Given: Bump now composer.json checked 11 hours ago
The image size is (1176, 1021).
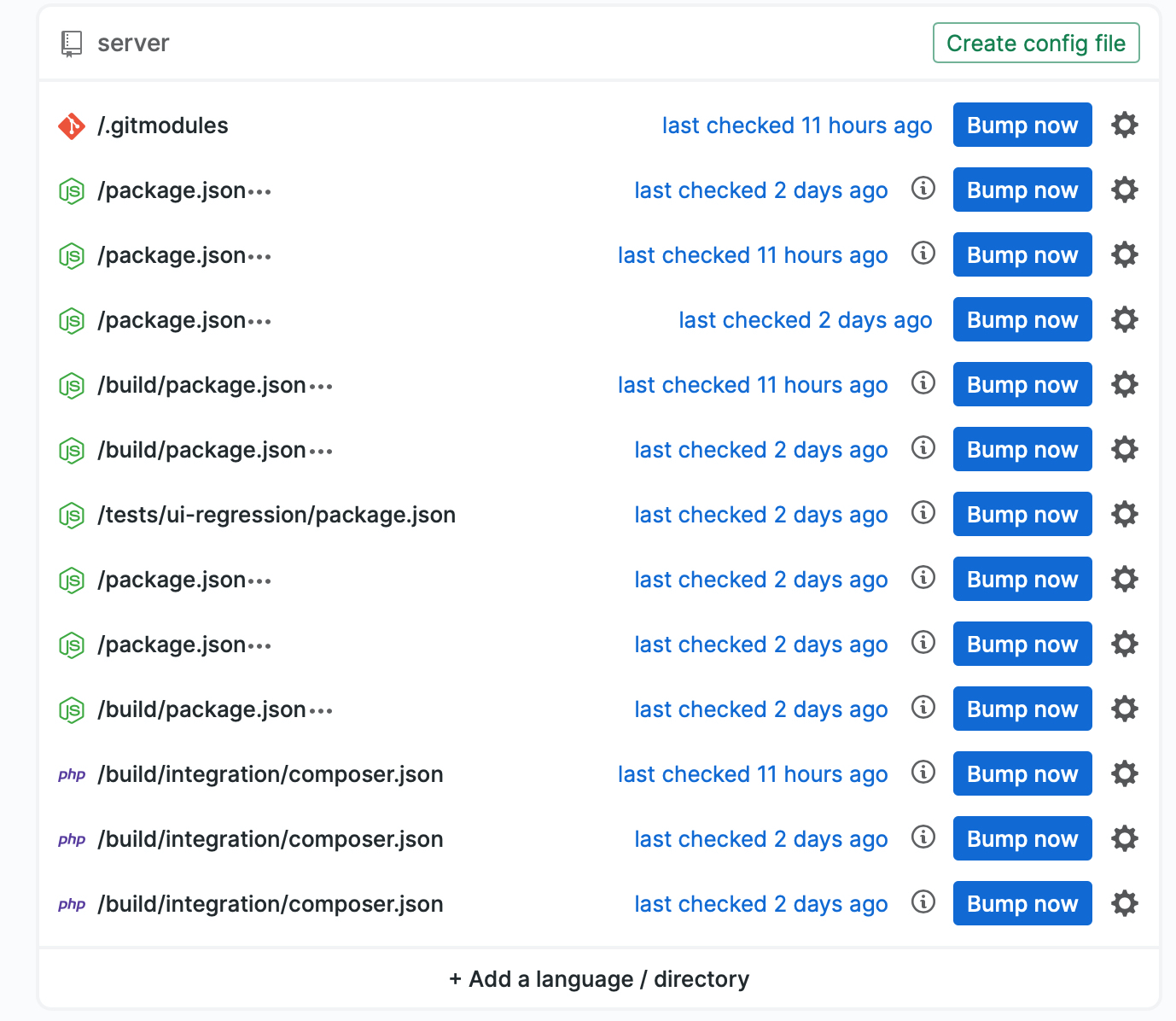Looking at the screenshot, I should (x=1022, y=773).
